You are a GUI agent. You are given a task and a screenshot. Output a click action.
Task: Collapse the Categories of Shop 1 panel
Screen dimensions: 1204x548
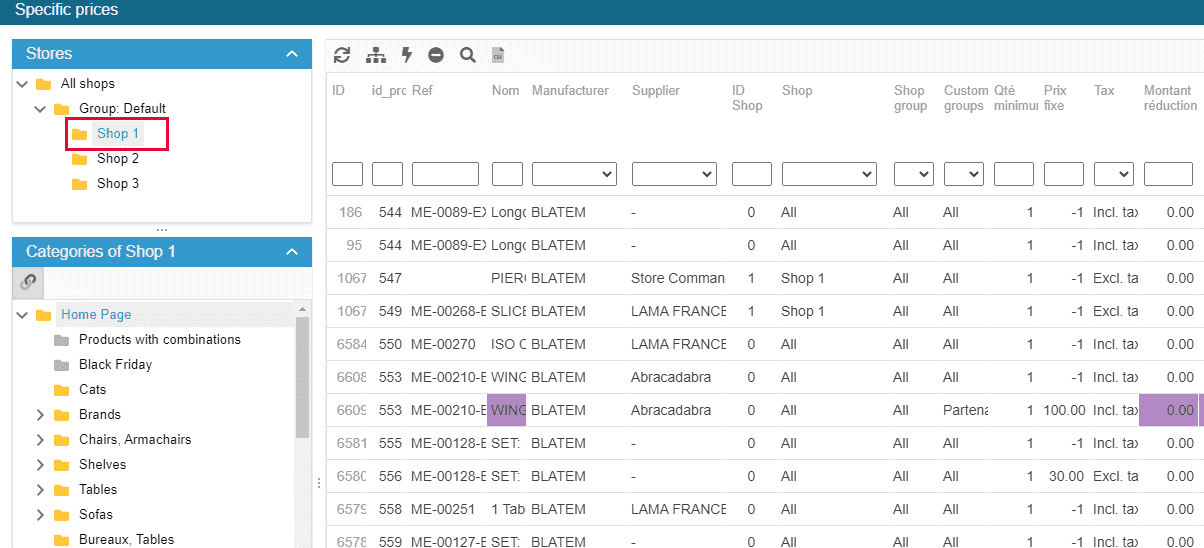click(291, 252)
